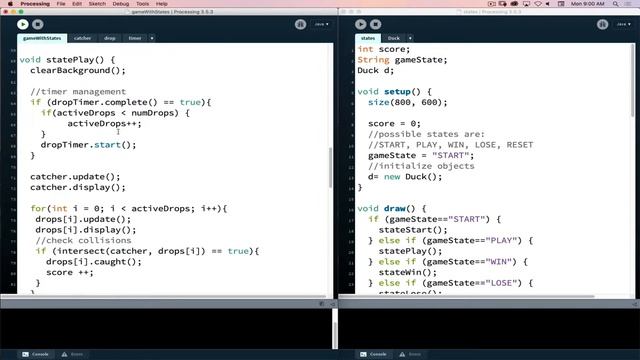640x360 pixels.
Task: Switch to the timer tab
Action: [x=135, y=38]
